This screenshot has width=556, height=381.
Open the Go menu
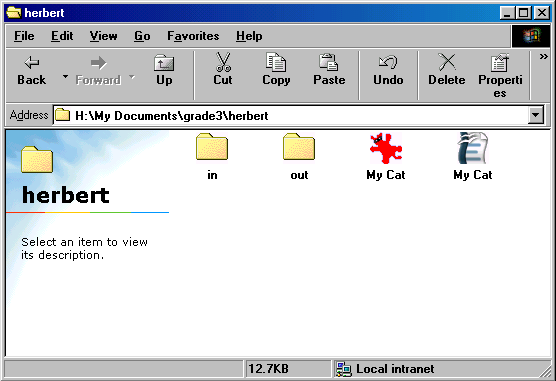(x=142, y=36)
